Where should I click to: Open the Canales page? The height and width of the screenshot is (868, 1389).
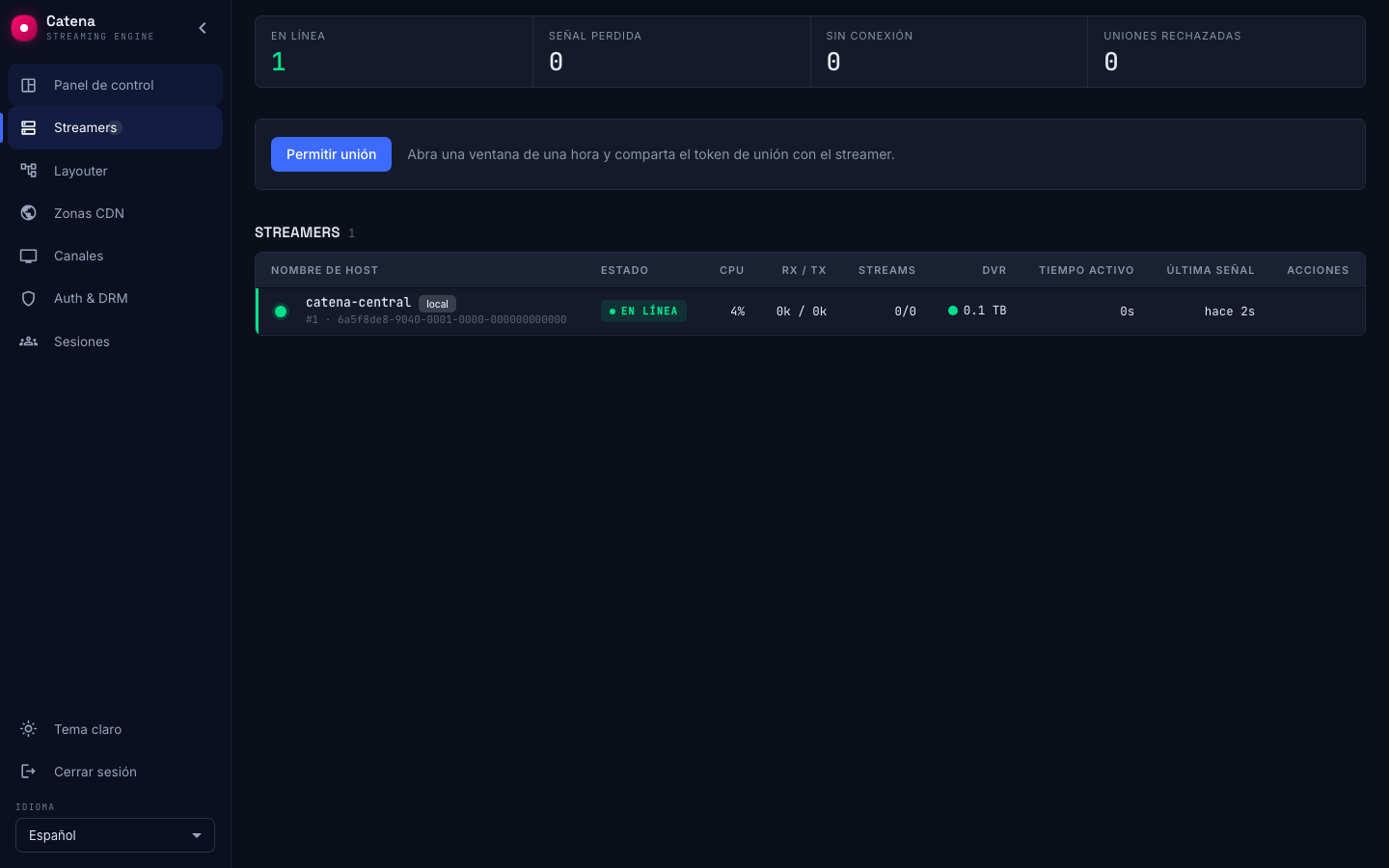pos(115,256)
